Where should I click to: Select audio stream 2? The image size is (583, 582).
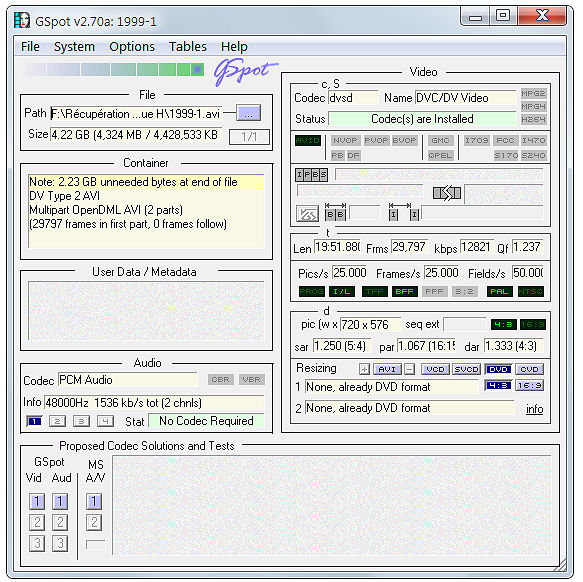(x=58, y=421)
